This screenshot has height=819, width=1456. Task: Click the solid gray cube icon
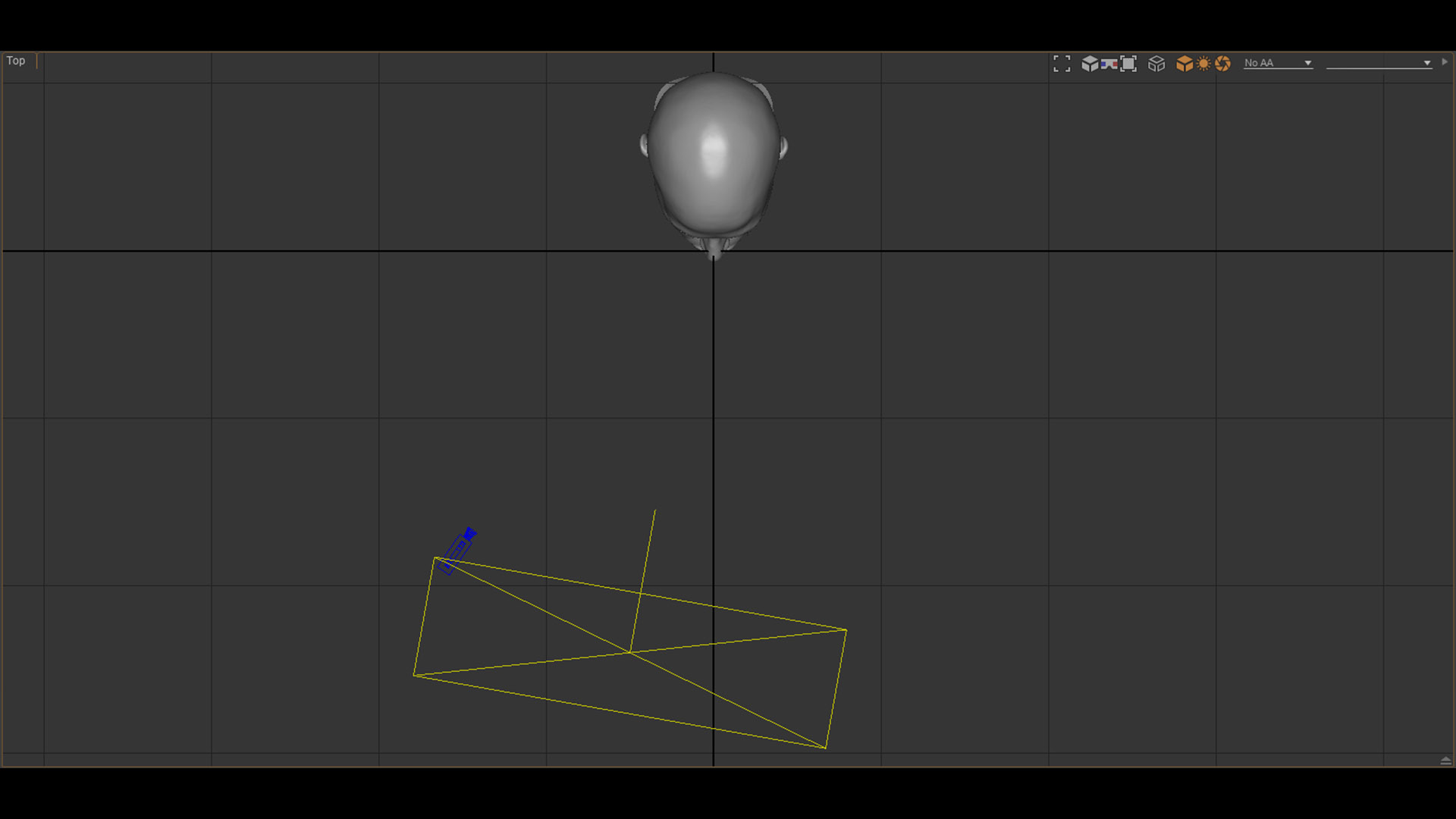tap(1090, 64)
